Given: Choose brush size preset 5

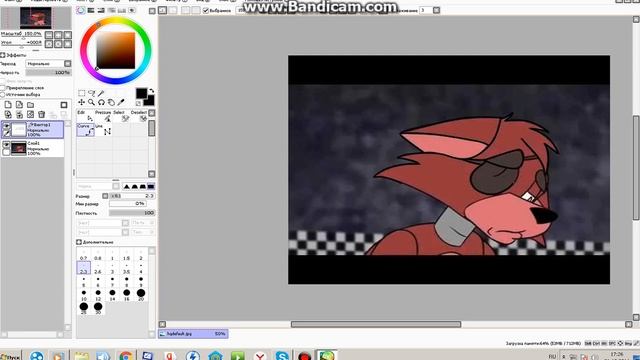Looking at the screenshot, I should pos(84,282).
